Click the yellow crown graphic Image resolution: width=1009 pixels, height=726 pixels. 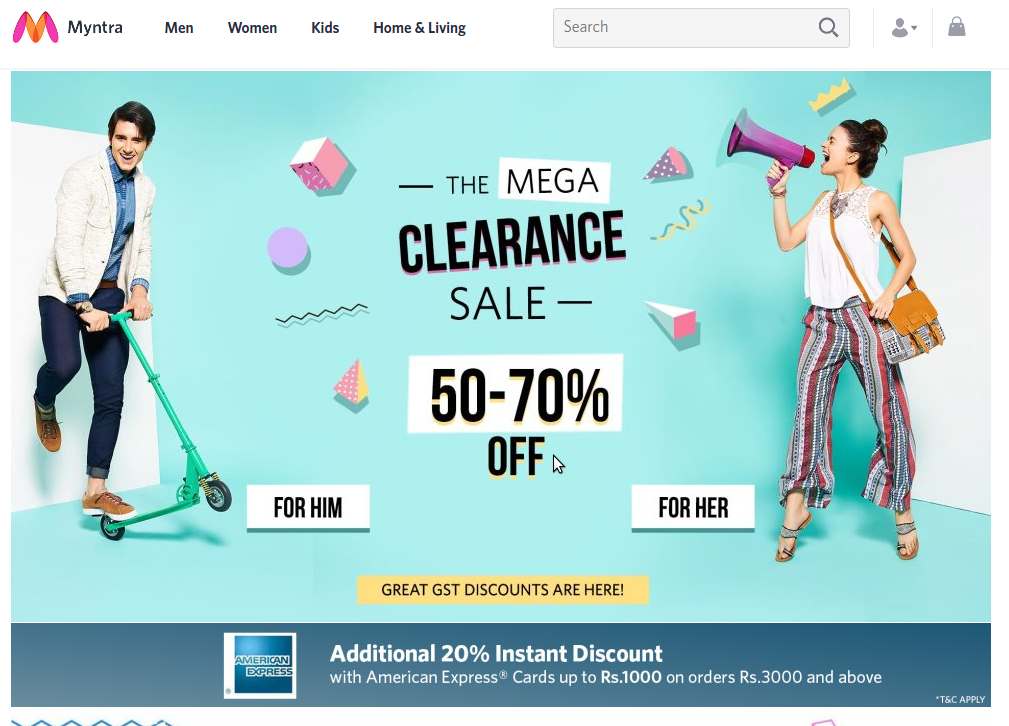(x=830, y=95)
